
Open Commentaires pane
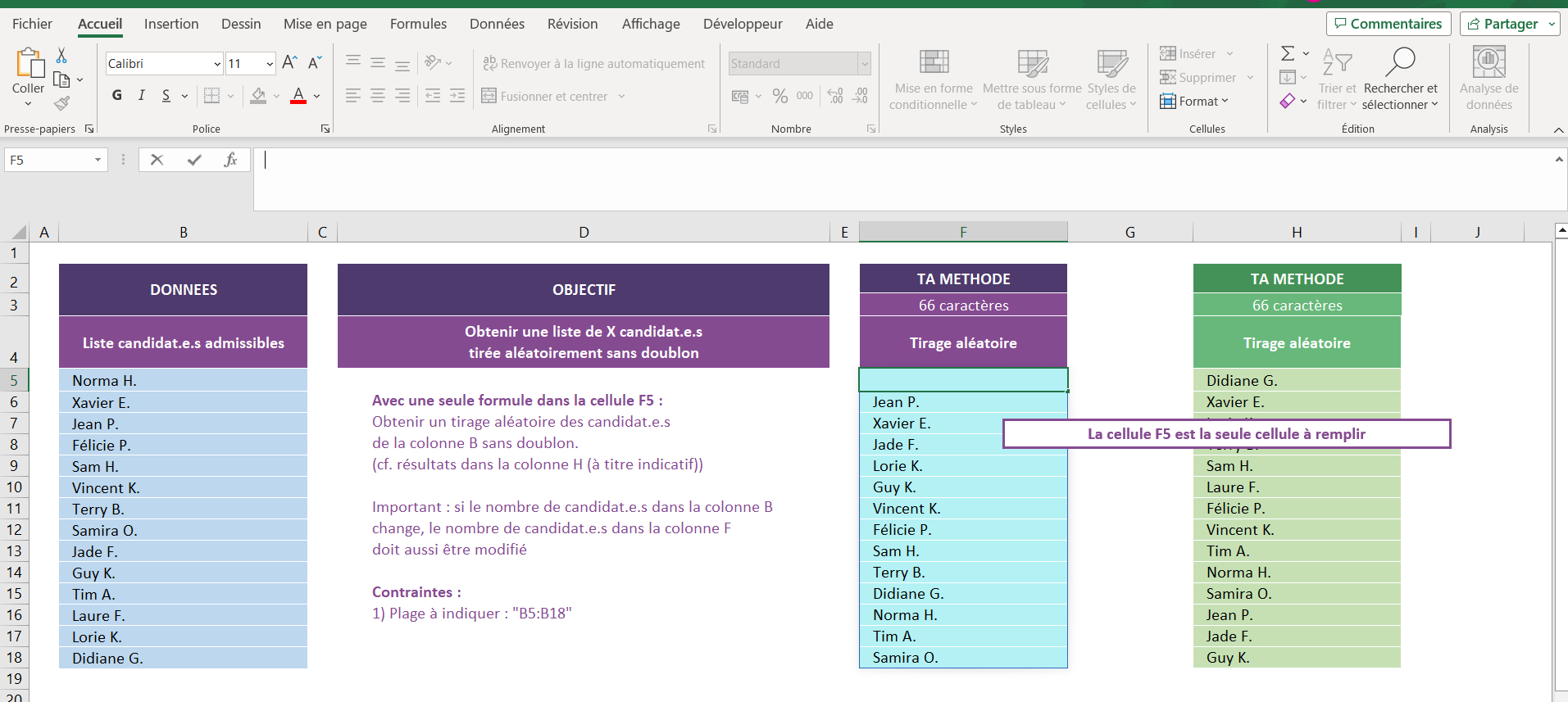[1388, 24]
